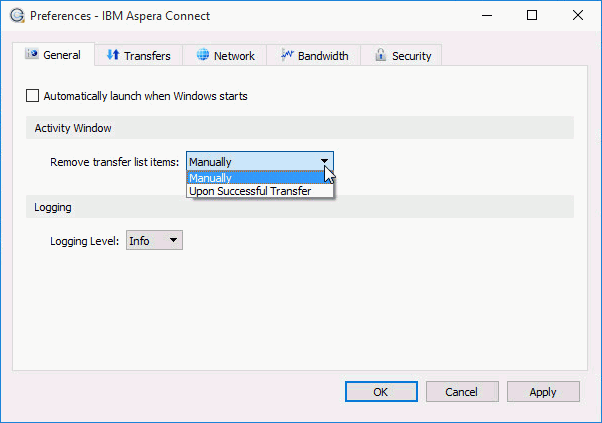Click the padlock icon on Security tab
Image resolution: width=602 pixels, height=423 pixels.
[380, 56]
